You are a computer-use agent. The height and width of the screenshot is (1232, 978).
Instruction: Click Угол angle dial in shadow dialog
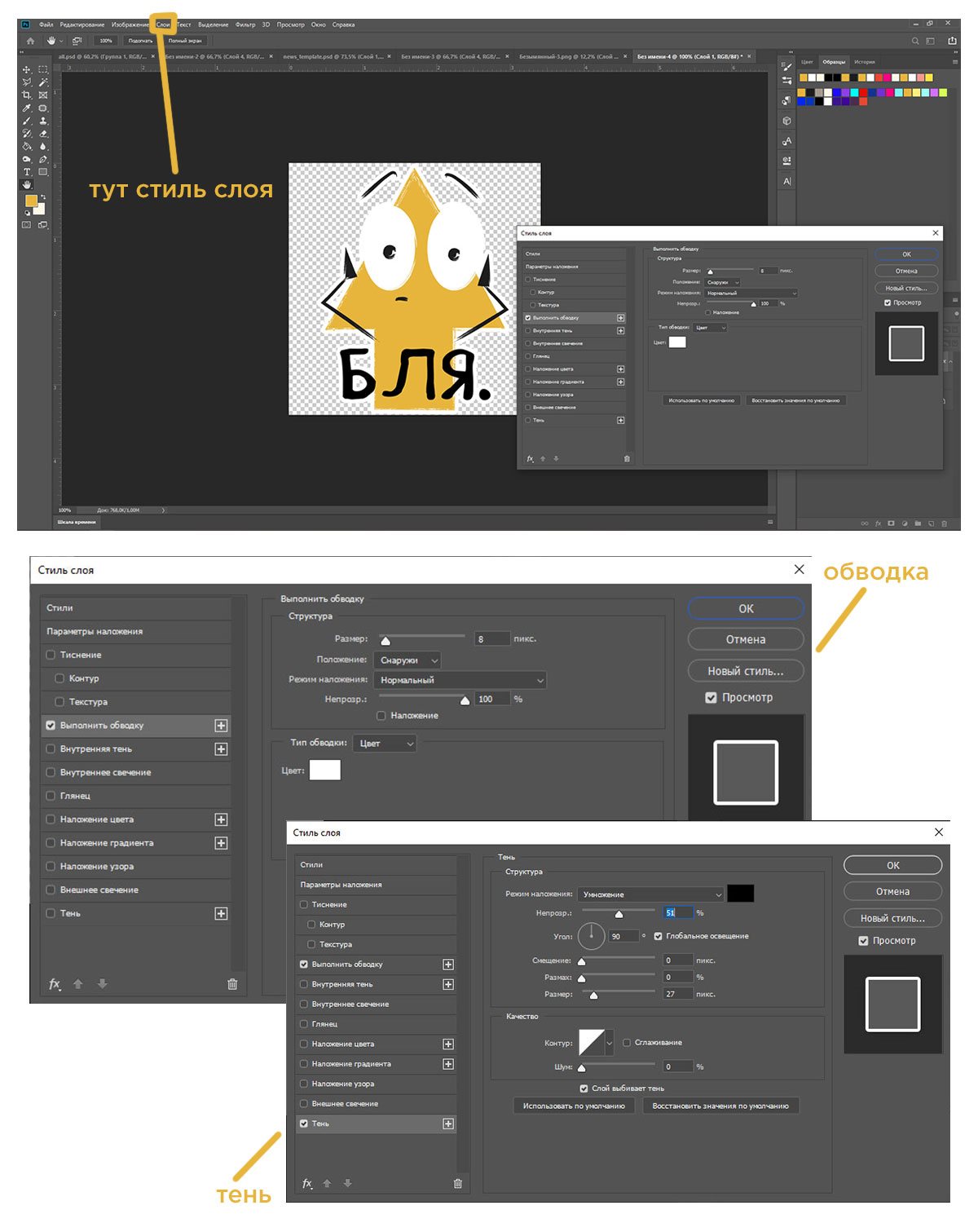pos(592,936)
